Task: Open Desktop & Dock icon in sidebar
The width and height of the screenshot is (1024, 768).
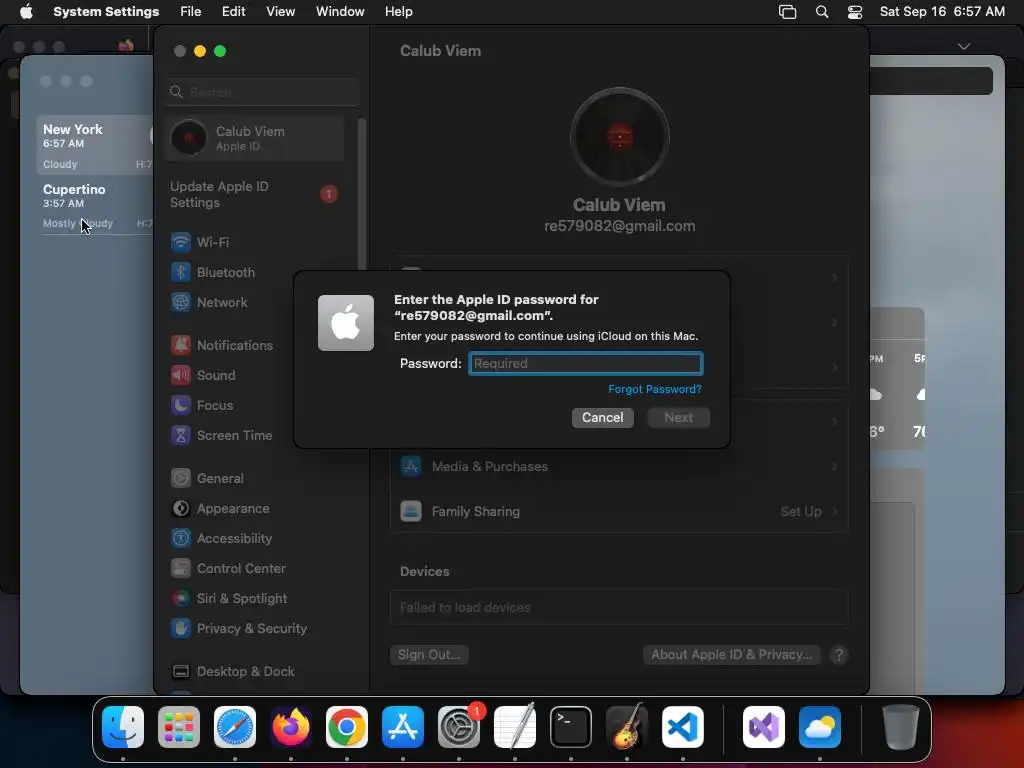Action: coord(181,671)
